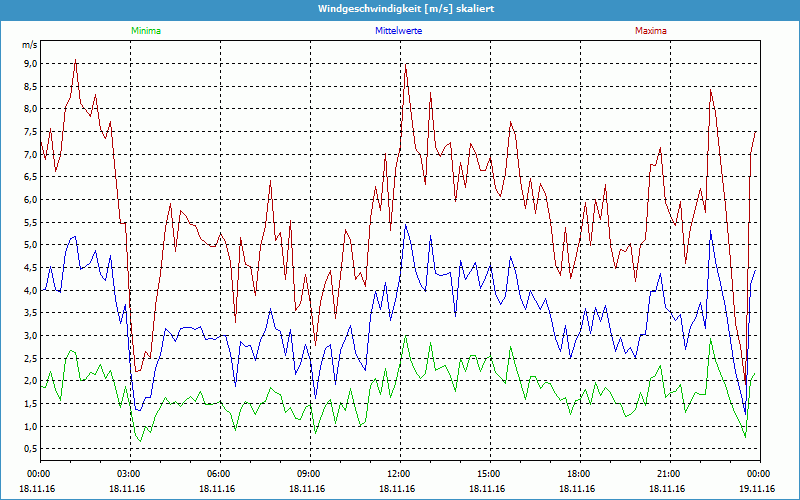Click the '12:00' time axis label

pyautogui.click(x=400, y=474)
